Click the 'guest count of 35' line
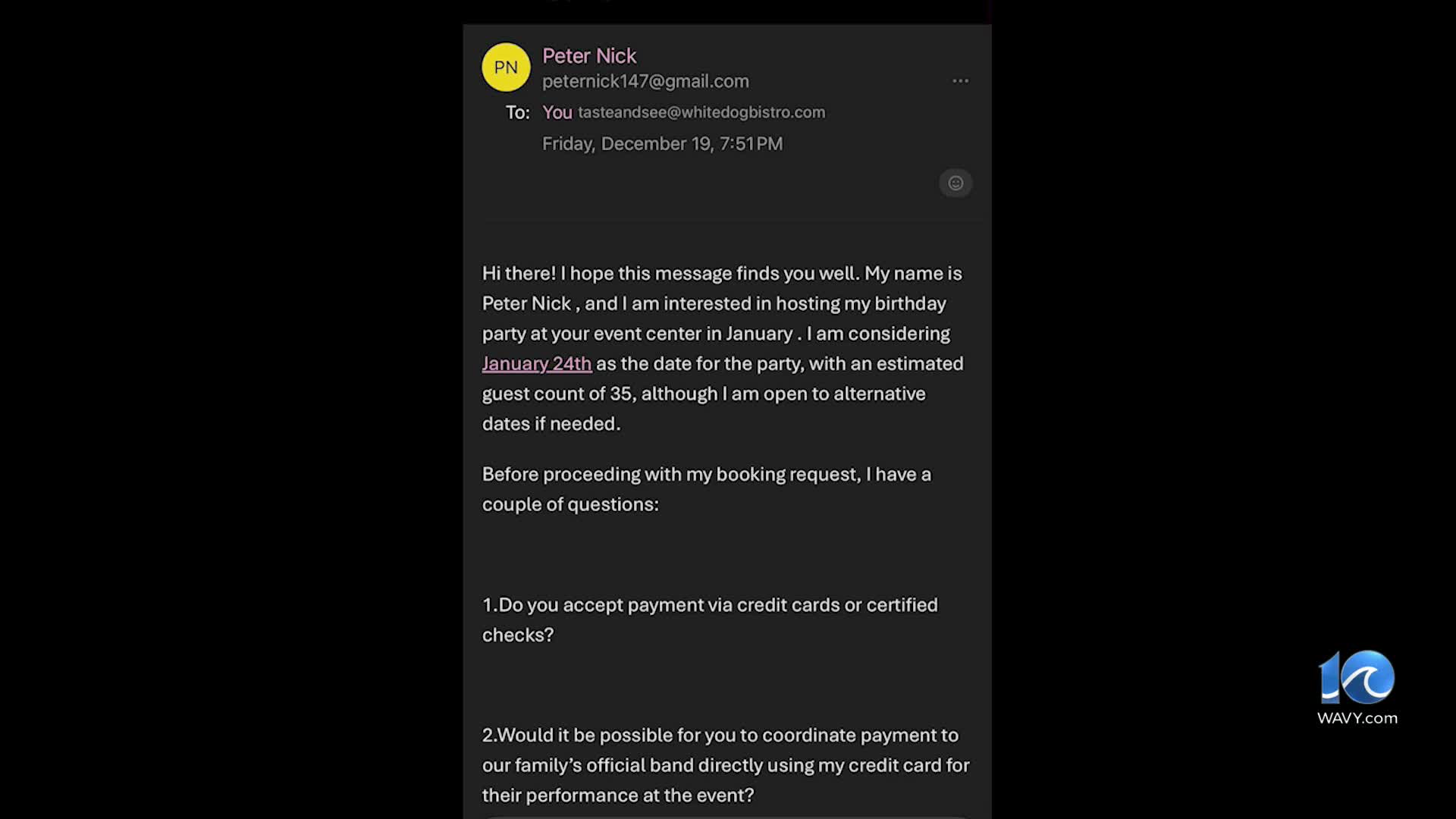The height and width of the screenshot is (819, 1456). [704, 394]
